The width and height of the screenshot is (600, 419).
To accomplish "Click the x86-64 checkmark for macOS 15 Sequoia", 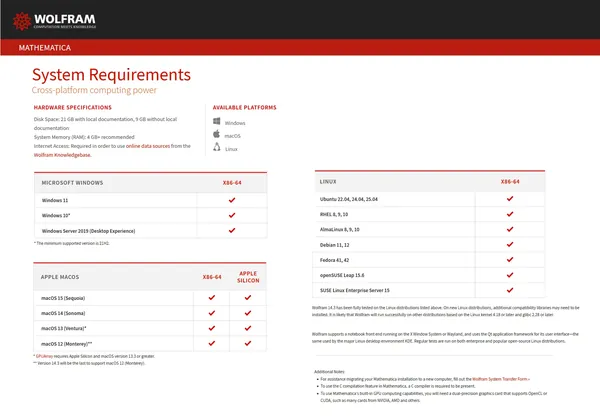I will (x=212, y=297).
